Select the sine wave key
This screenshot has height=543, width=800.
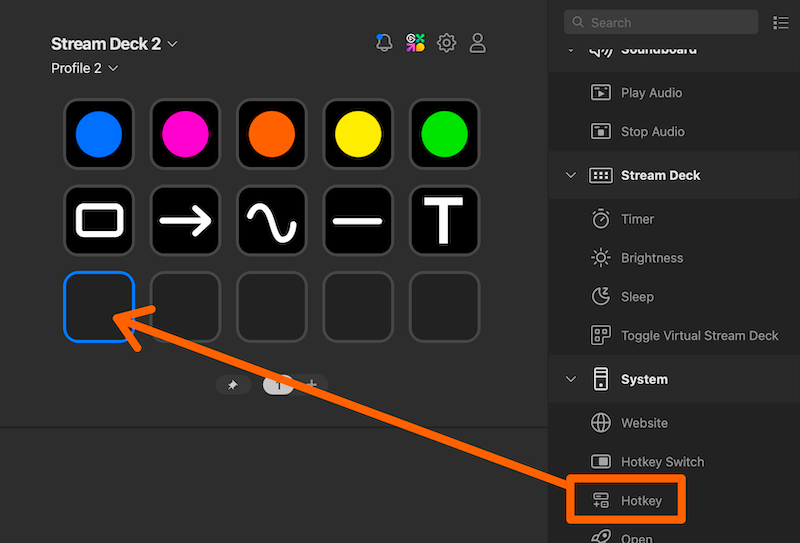coord(271,220)
